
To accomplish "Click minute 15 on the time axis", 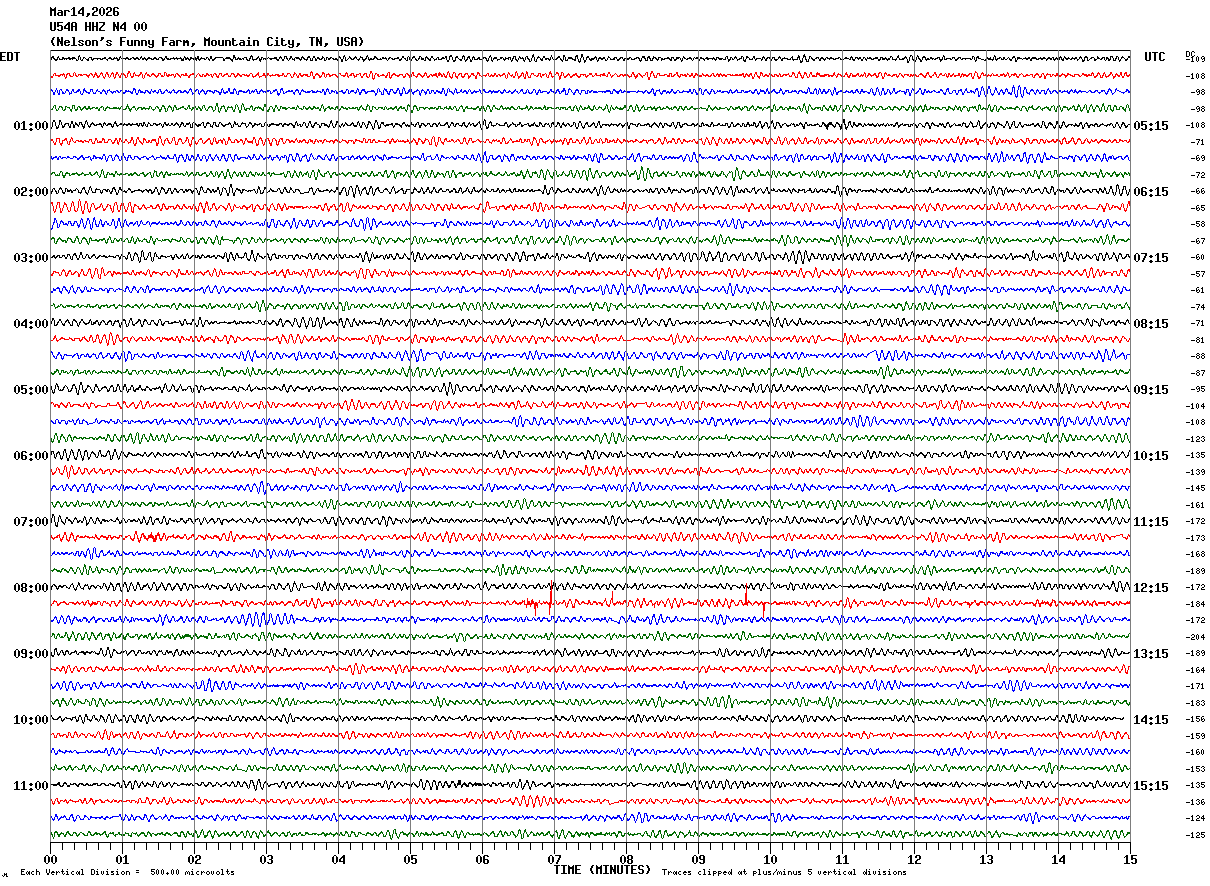I will 1130,859.
